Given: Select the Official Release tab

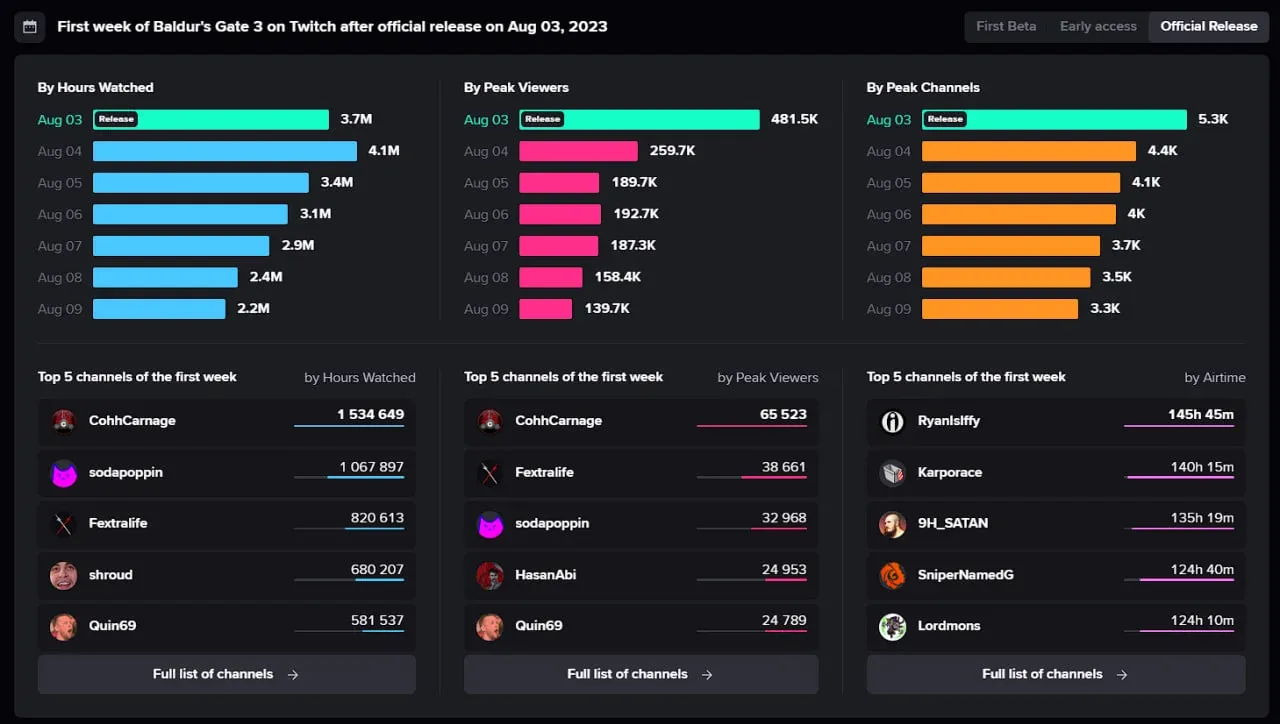Looking at the screenshot, I should [x=1208, y=26].
